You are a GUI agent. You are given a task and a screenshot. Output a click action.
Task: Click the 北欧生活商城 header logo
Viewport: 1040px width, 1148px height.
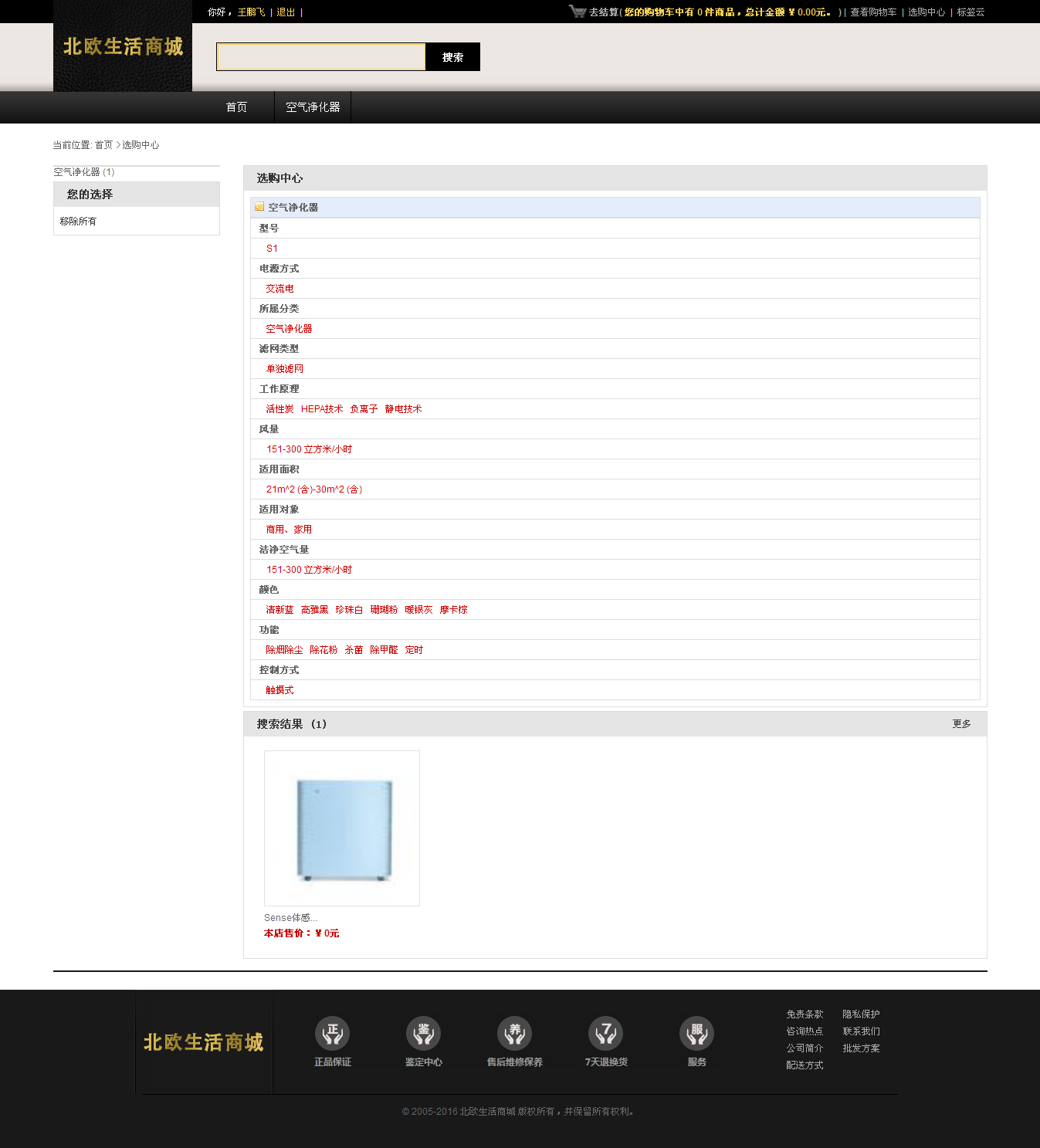tap(123, 46)
